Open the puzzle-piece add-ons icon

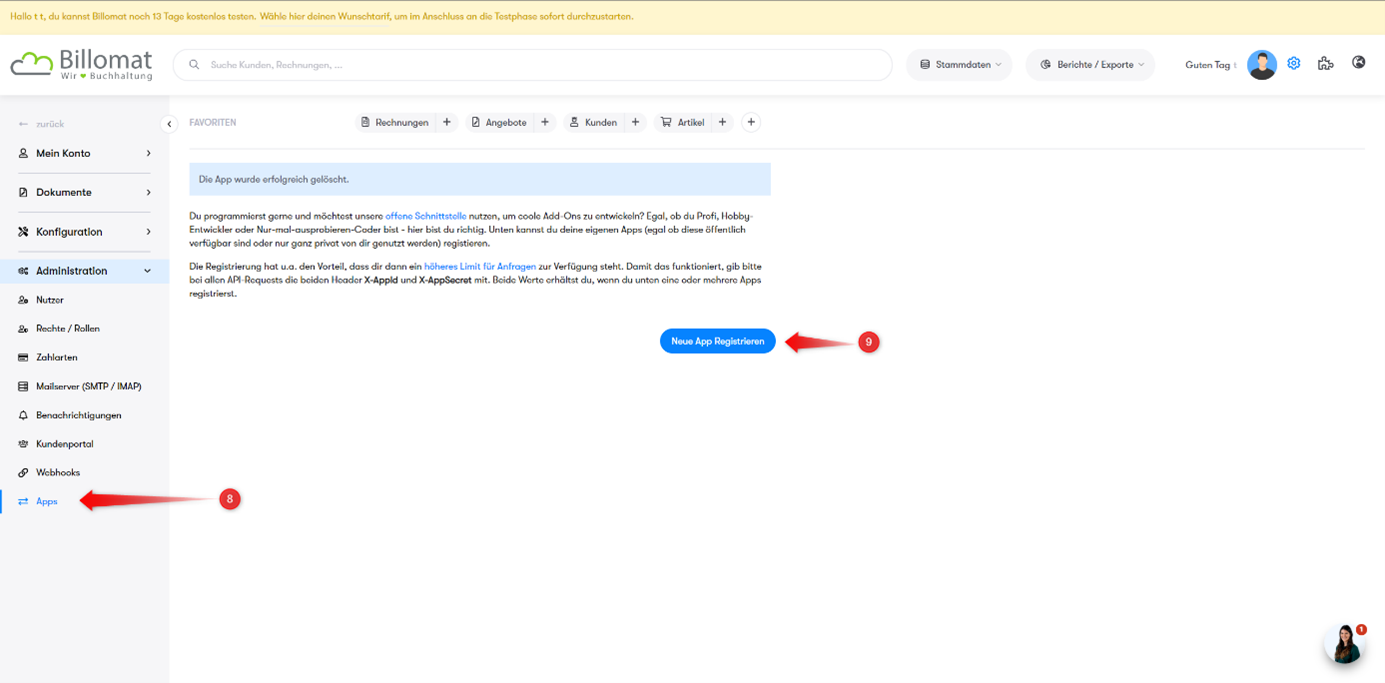tap(1325, 63)
